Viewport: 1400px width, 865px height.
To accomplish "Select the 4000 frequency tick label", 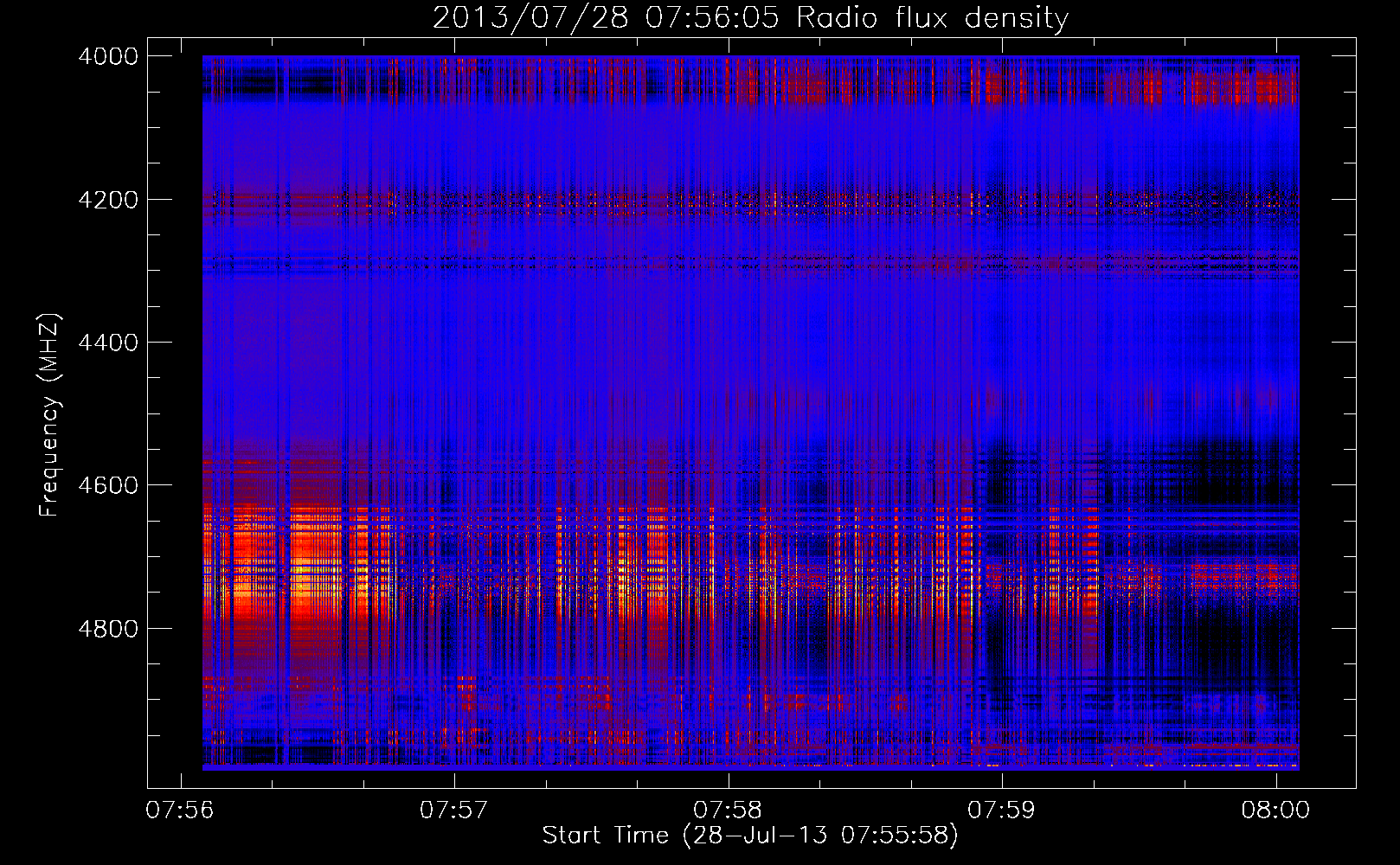I will [108, 56].
